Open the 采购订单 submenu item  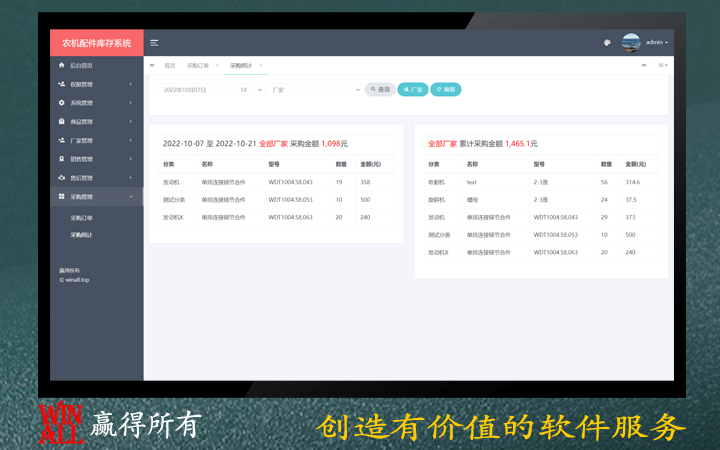click(81, 218)
